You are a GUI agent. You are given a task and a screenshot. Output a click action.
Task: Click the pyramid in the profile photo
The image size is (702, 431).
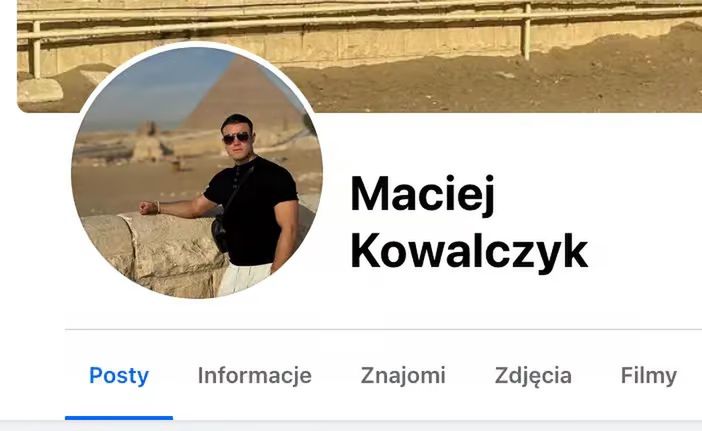coord(244,96)
